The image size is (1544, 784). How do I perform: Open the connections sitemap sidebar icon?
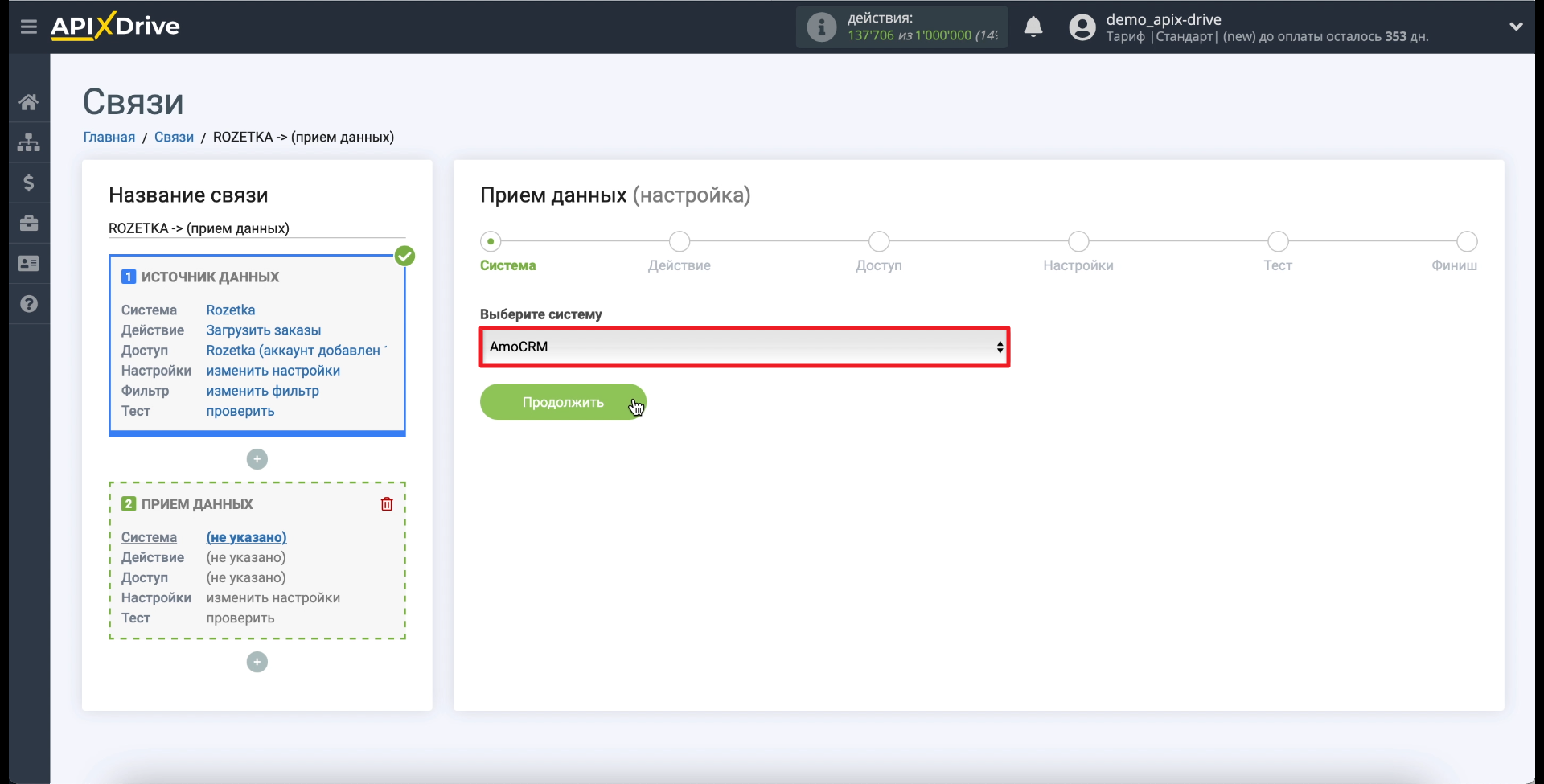(29, 142)
